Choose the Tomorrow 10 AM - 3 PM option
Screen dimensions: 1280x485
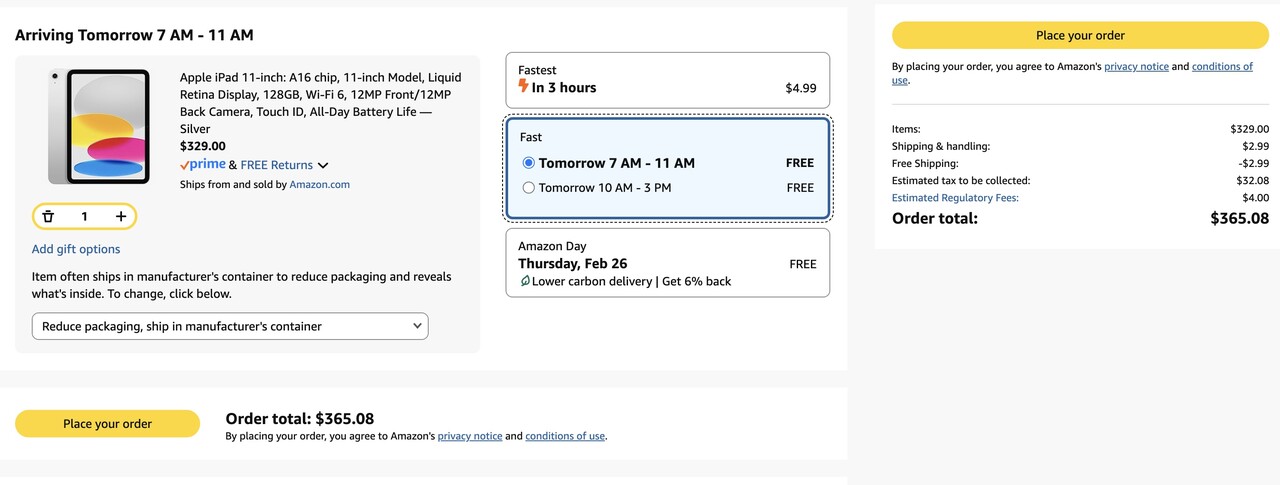pyautogui.click(x=529, y=188)
